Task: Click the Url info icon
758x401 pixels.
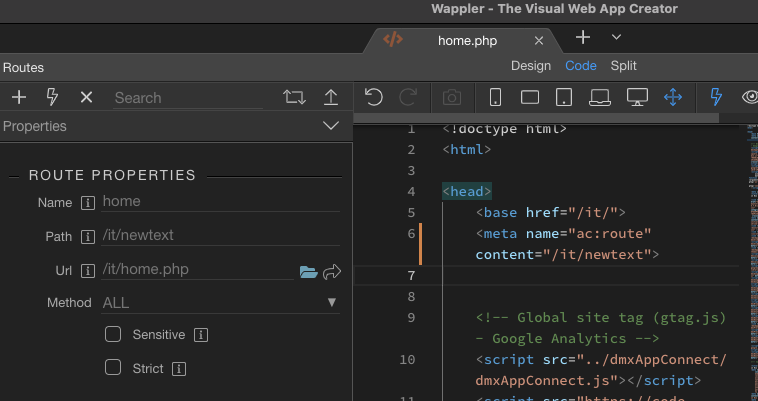Action: 87,271
